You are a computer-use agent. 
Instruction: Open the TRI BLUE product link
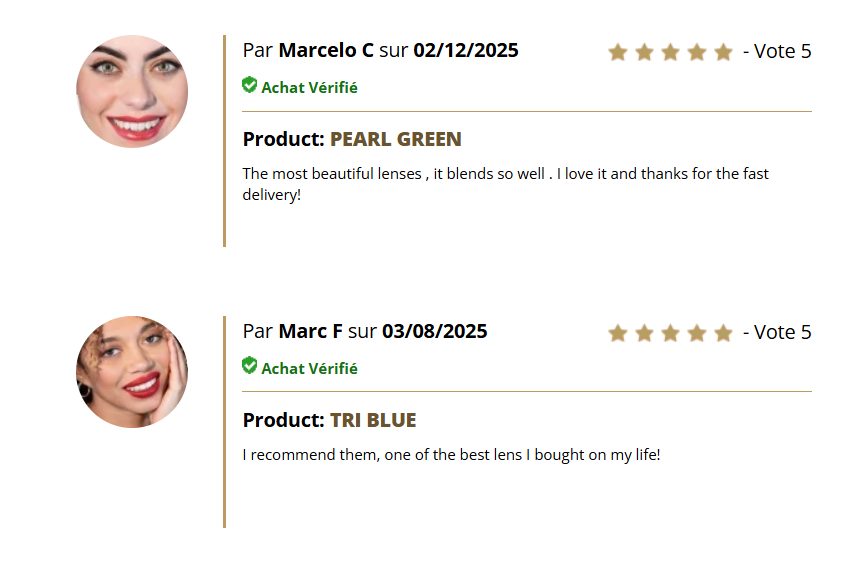point(373,420)
